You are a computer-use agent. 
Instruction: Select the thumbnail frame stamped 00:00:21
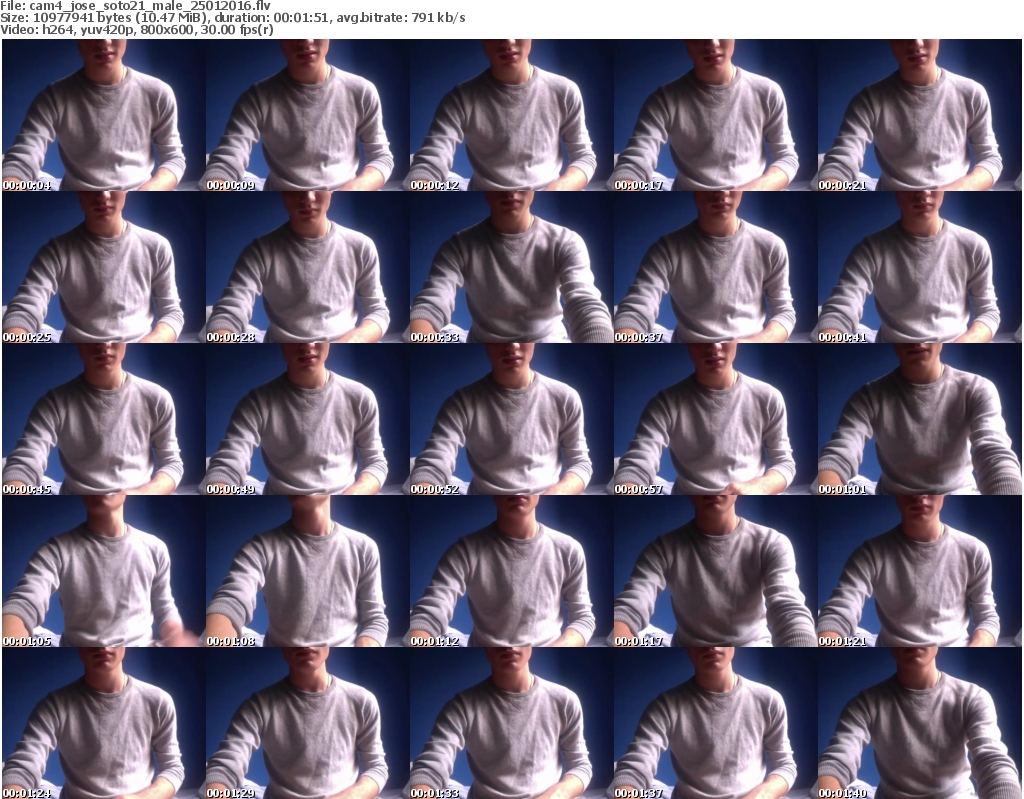[x=920, y=115]
